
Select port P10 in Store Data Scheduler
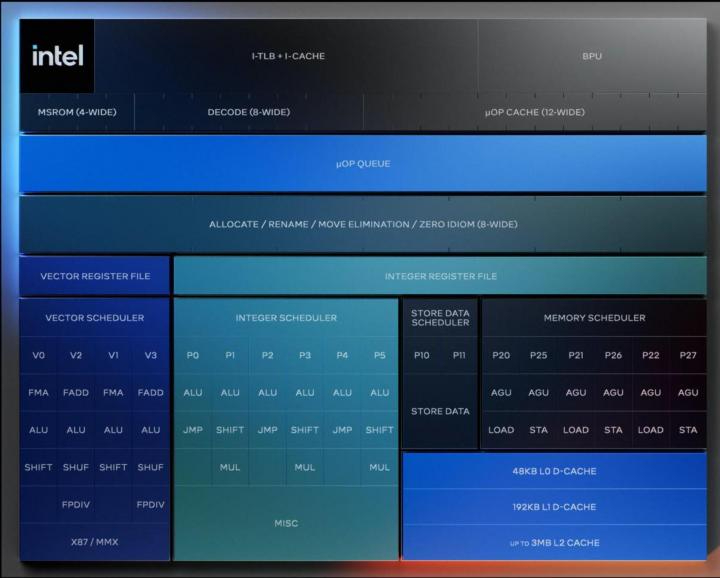pos(421,355)
